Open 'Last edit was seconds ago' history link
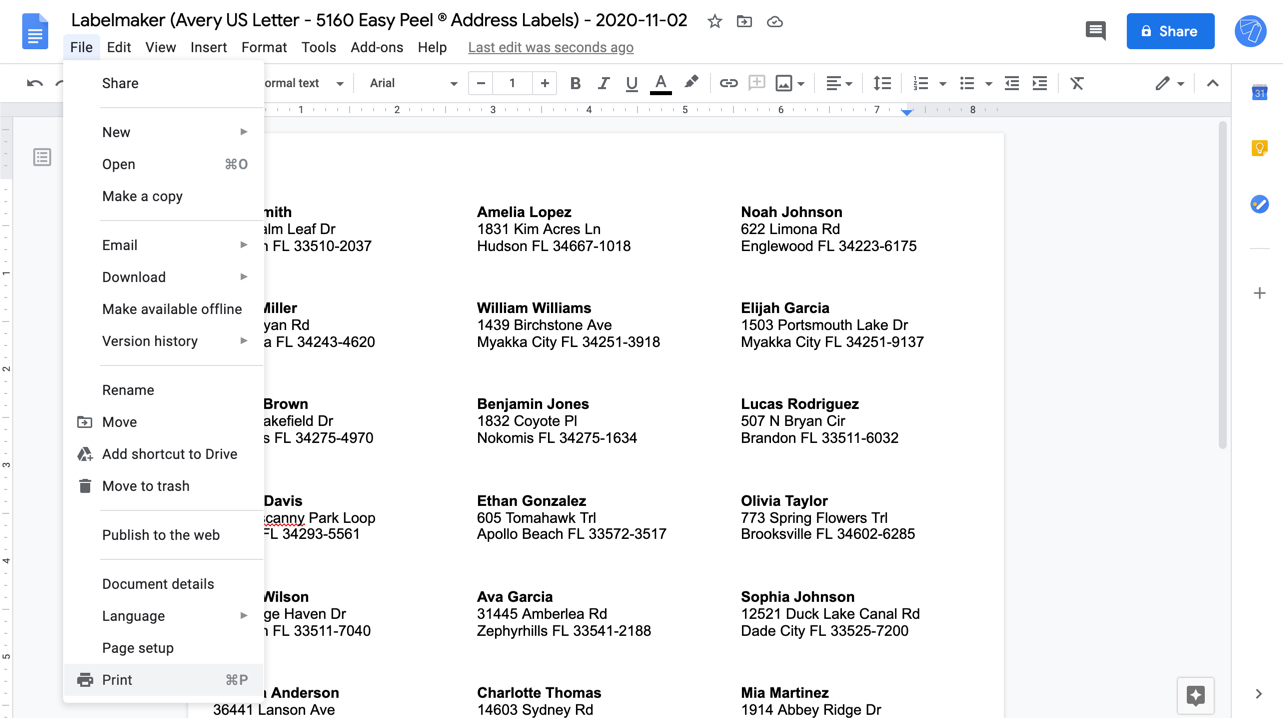The height and width of the screenshot is (718, 1283). pyautogui.click(x=550, y=47)
